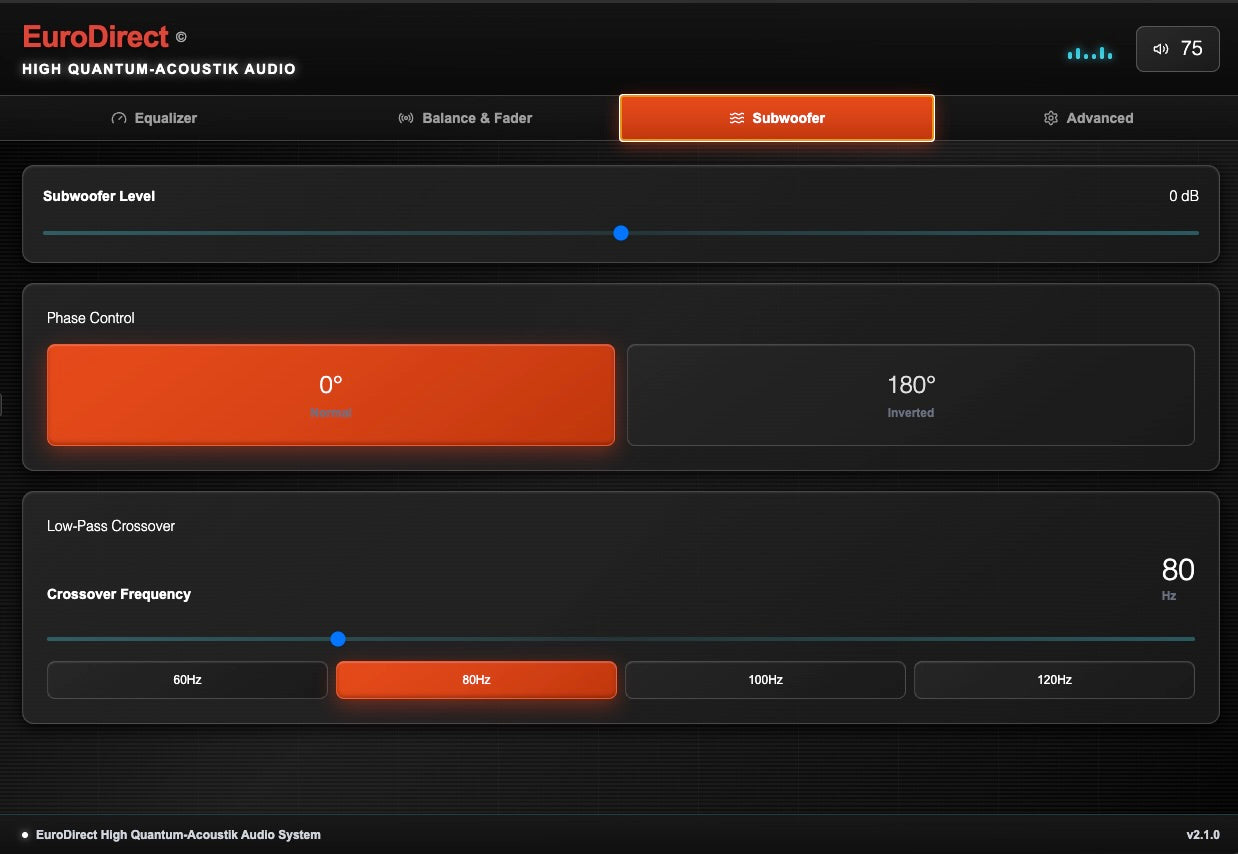Click the EuroDirect logo text
Screen dimensions: 1238x854
pos(96,37)
